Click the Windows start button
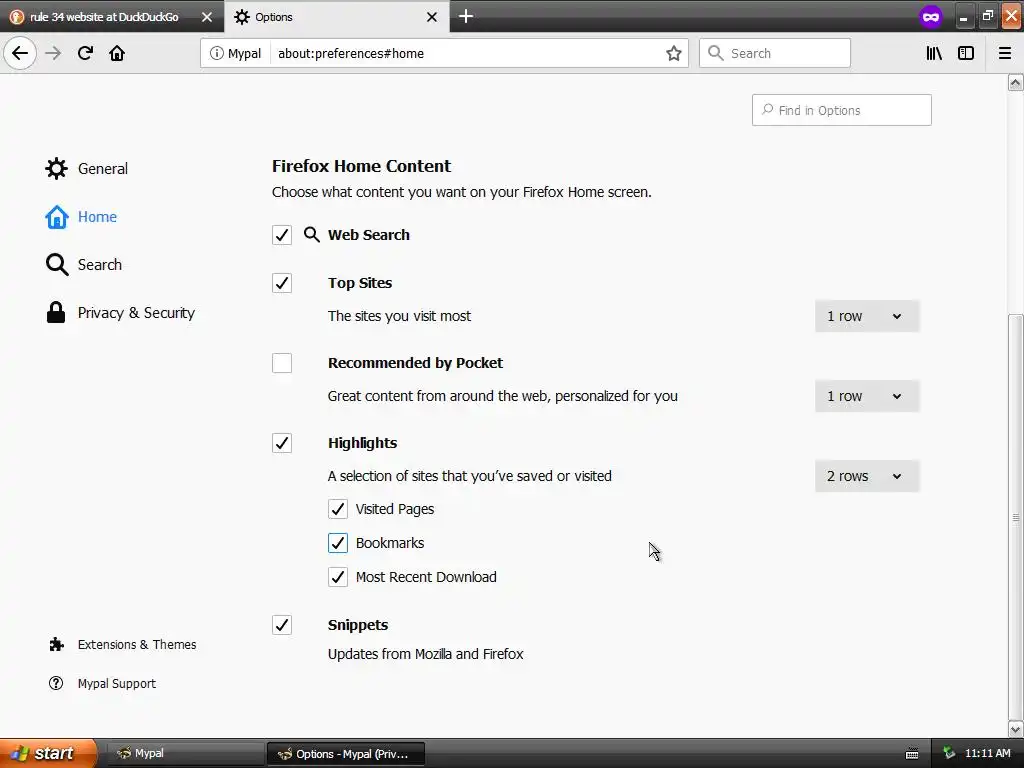Image resolution: width=1024 pixels, height=768 pixels. pos(48,753)
